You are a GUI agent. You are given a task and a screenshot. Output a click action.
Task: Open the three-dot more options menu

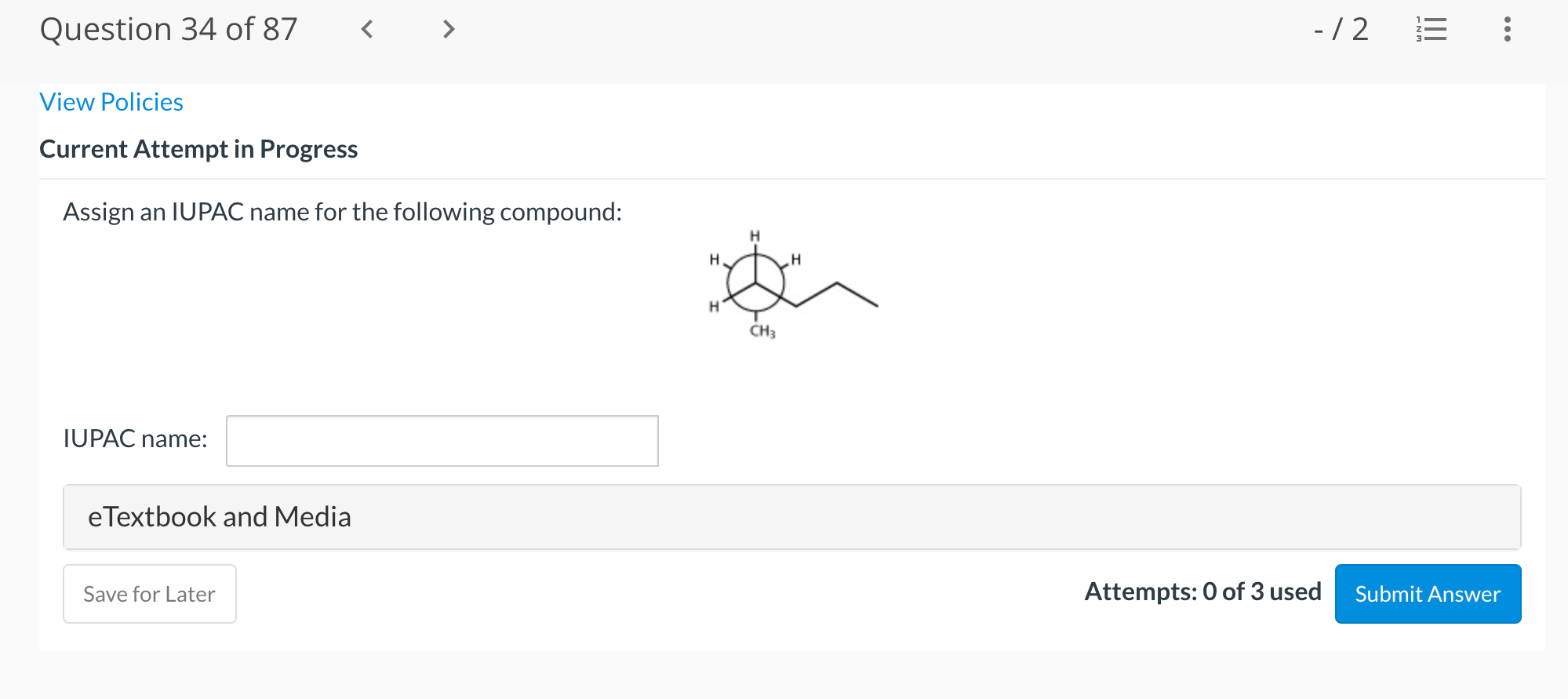tap(1507, 30)
